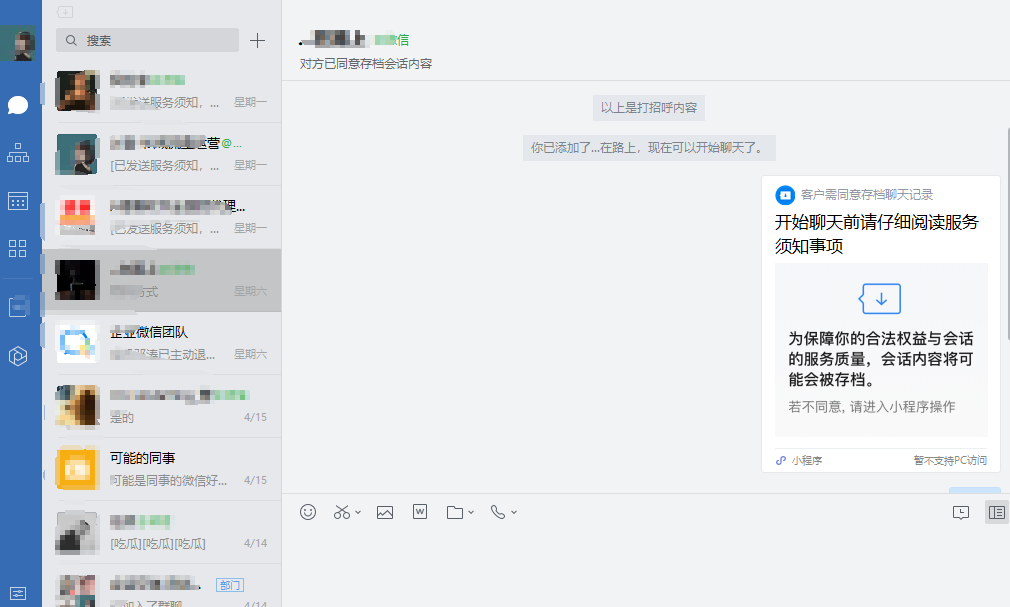The width and height of the screenshot is (1010, 607).
Task: Open the chat showing [吃瓜][吃瓜][吃瓜]
Action: point(162,532)
